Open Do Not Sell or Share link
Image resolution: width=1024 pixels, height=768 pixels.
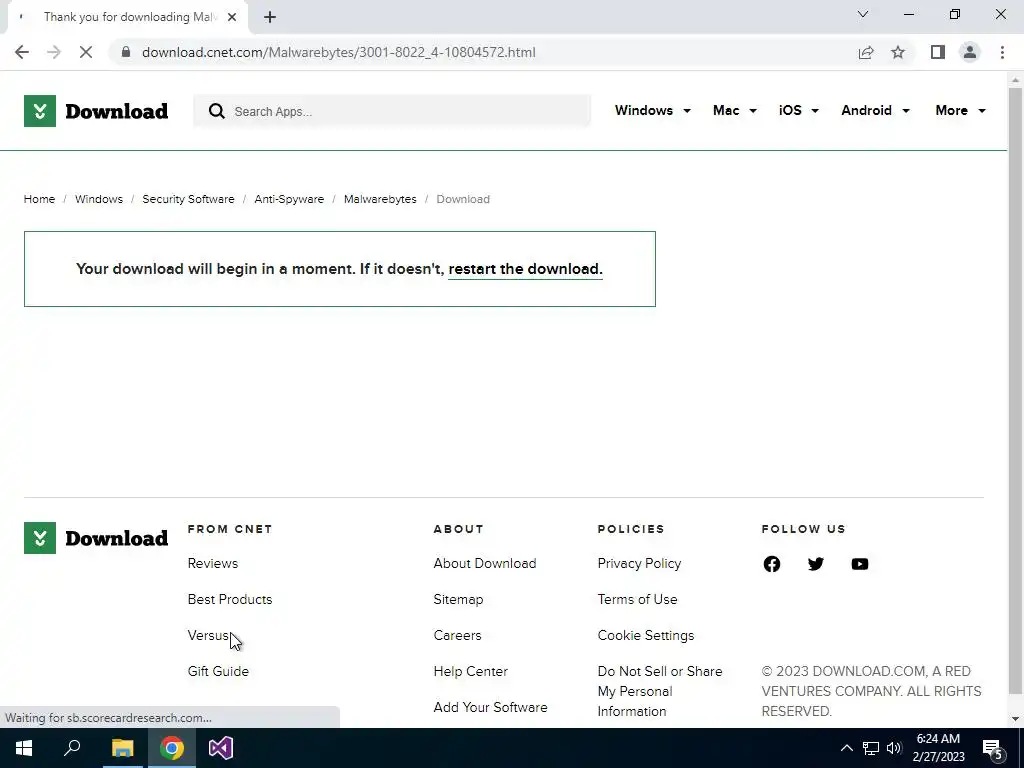click(660, 691)
